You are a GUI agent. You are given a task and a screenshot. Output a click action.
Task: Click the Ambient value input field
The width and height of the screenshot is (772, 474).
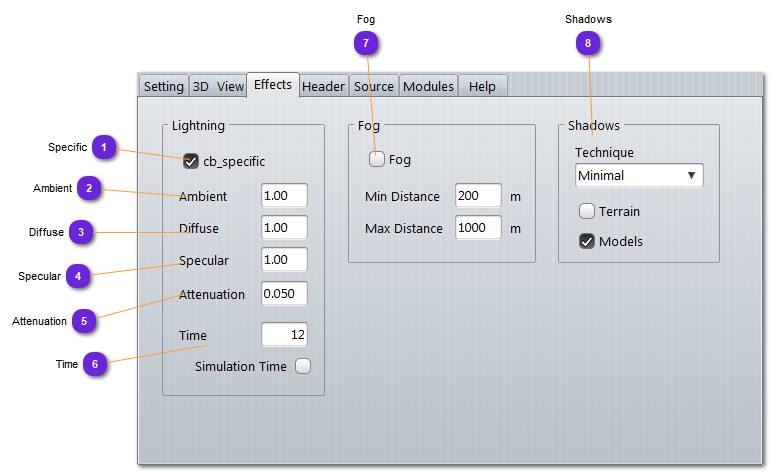click(284, 196)
